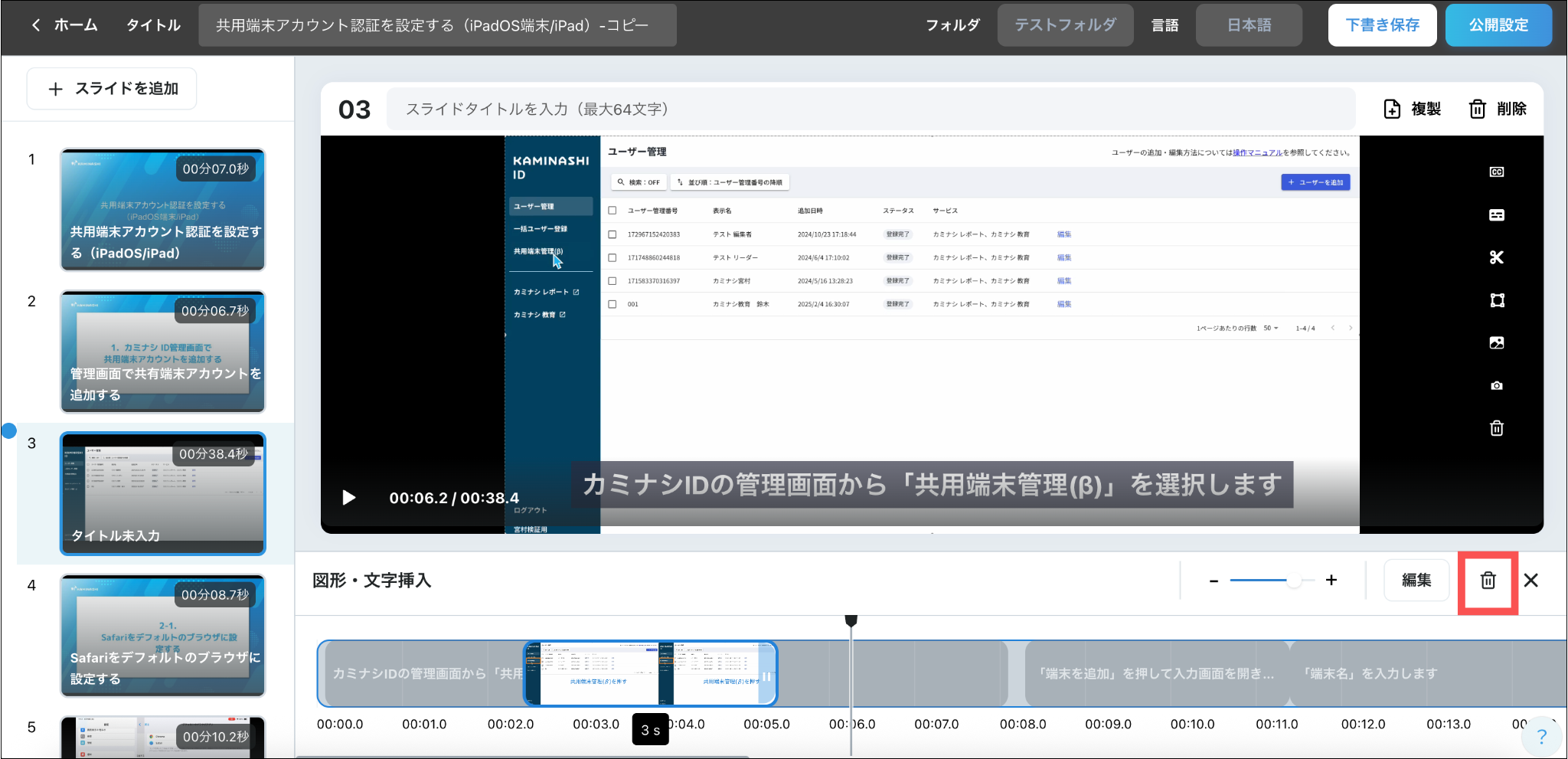Image resolution: width=1568 pixels, height=759 pixels.
Task: Open 公開設定 publish settings
Action: point(1498,25)
